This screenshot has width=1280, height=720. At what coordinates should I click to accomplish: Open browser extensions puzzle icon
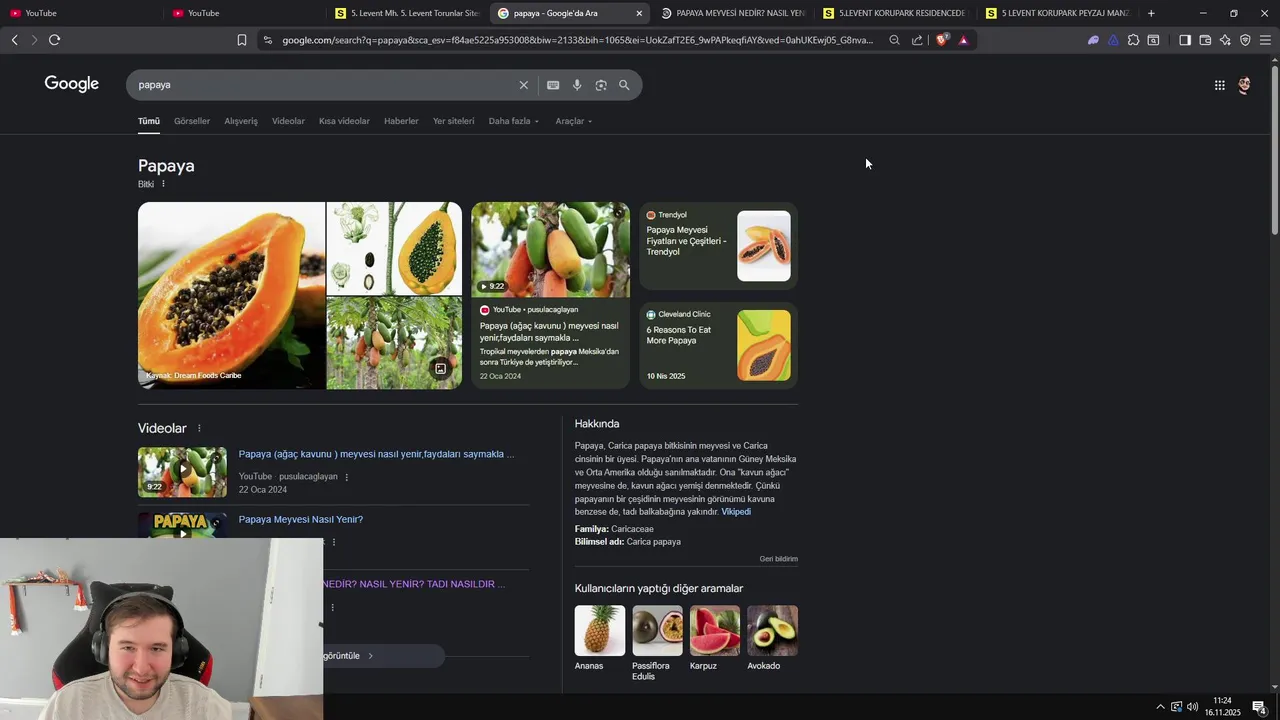coord(1133,40)
